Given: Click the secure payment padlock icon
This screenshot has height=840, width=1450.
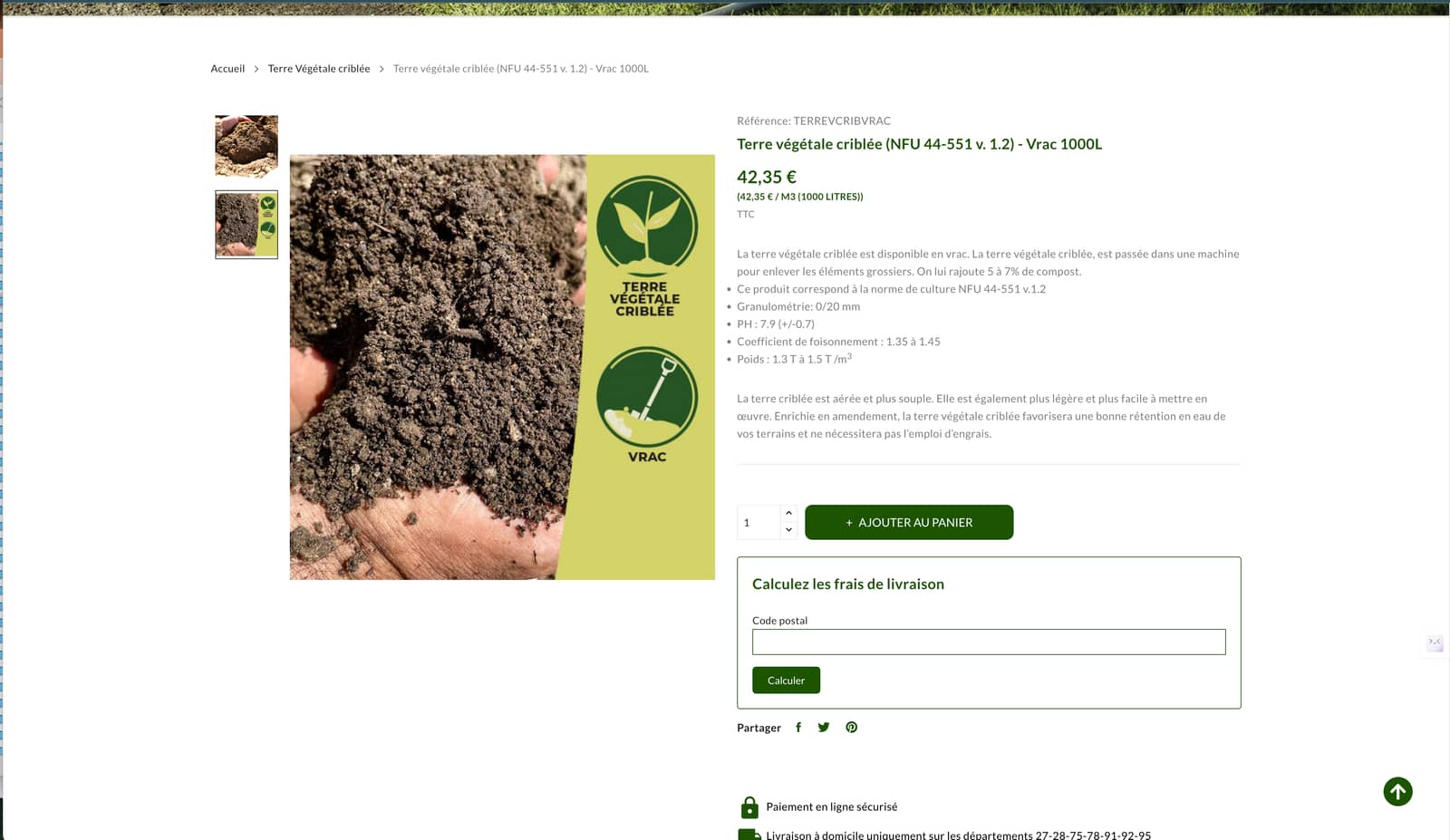Looking at the screenshot, I should click(x=749, y=806).
